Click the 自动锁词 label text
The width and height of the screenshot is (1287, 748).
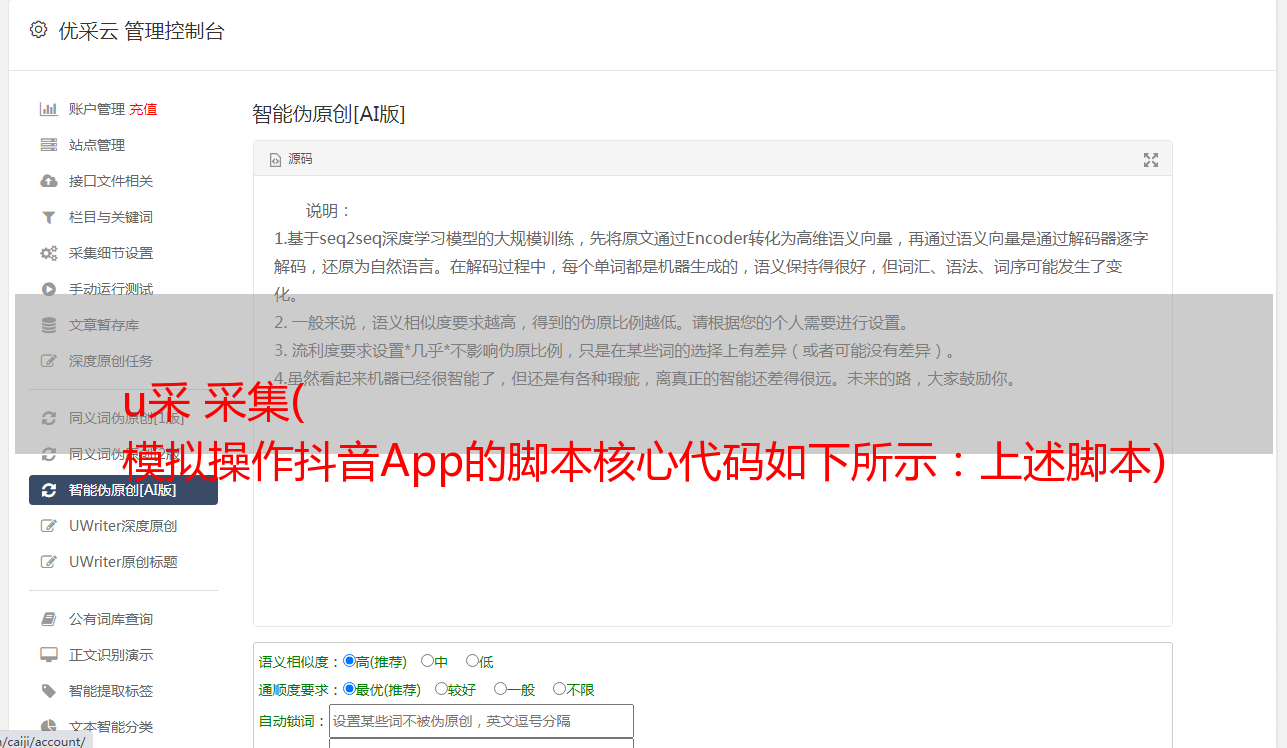pyautogui.click(x=292, y=722)
